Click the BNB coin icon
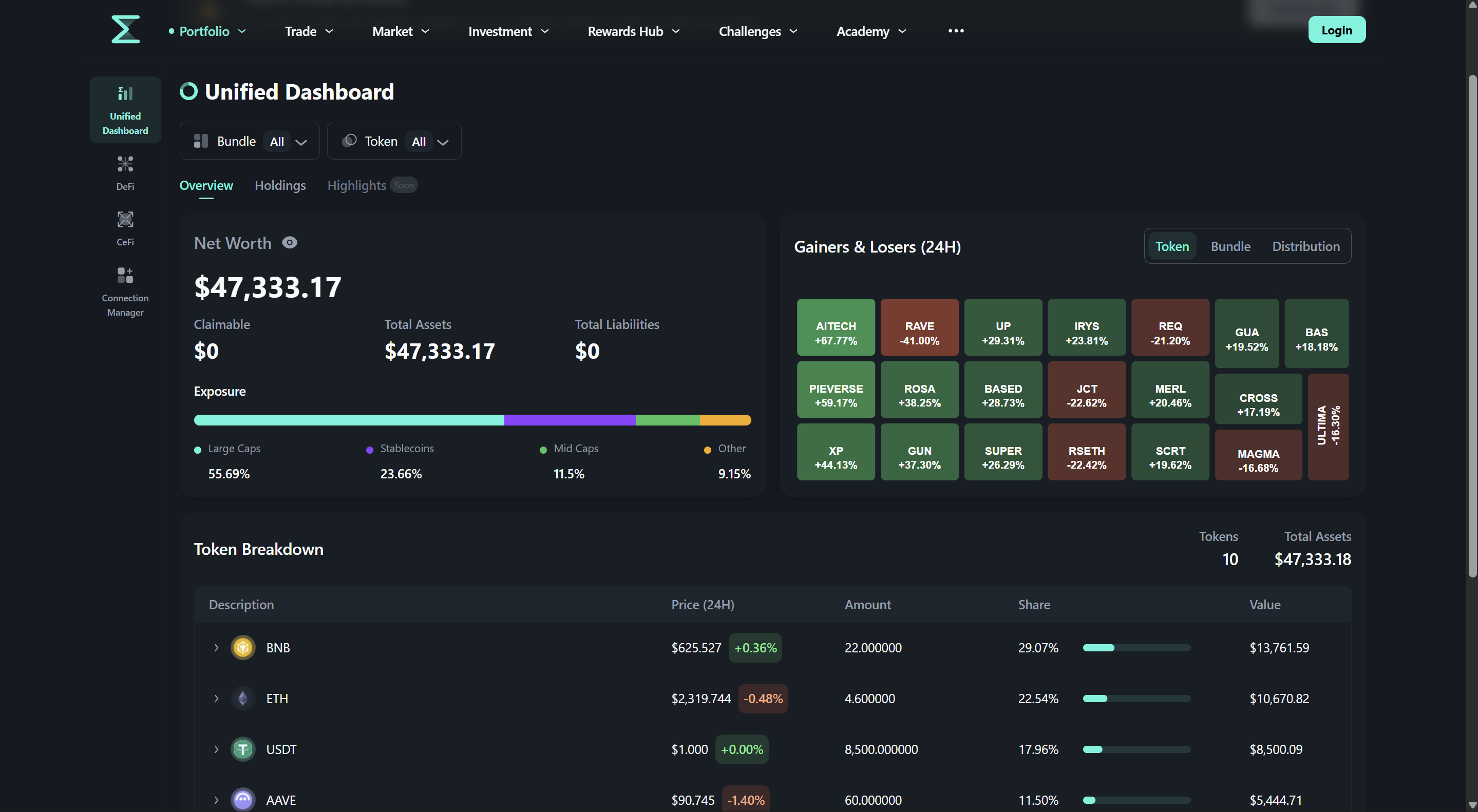1478x812 pixels. [x=243, y=648]
